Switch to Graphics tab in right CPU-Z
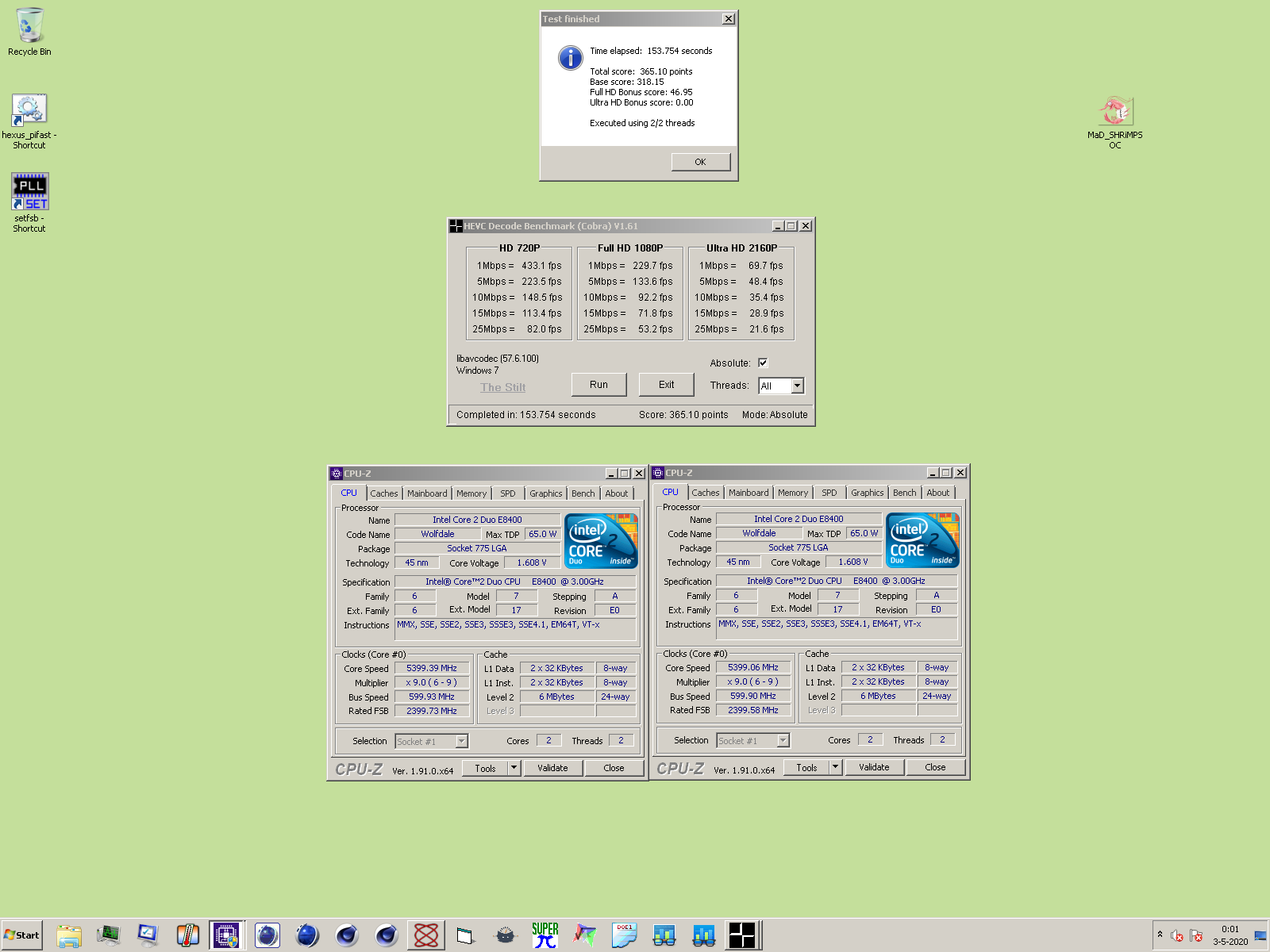The image size is (1270, 952). coord(868,493)
